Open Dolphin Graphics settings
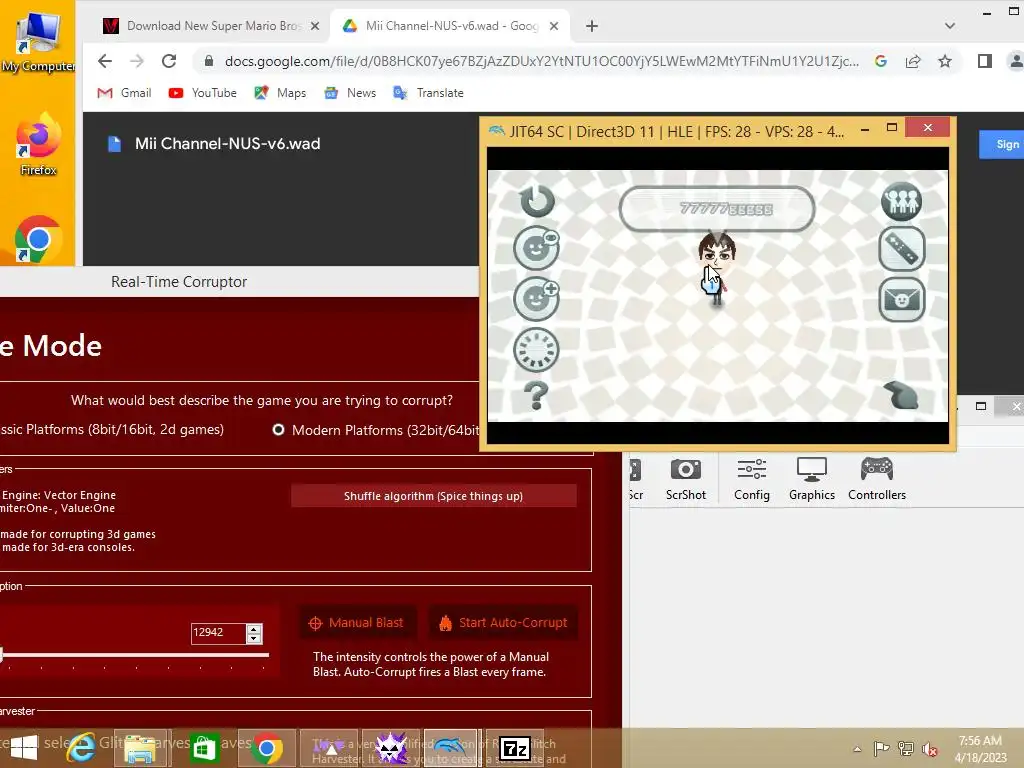 click(812, 479)
